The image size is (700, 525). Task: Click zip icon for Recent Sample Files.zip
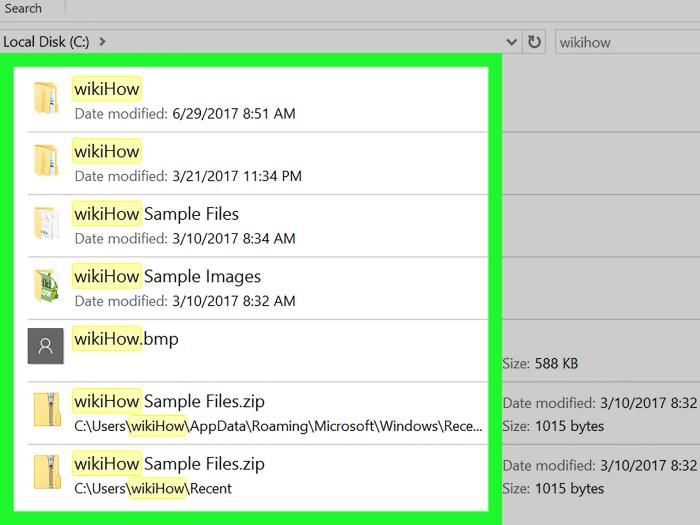(x=47, y=472)
